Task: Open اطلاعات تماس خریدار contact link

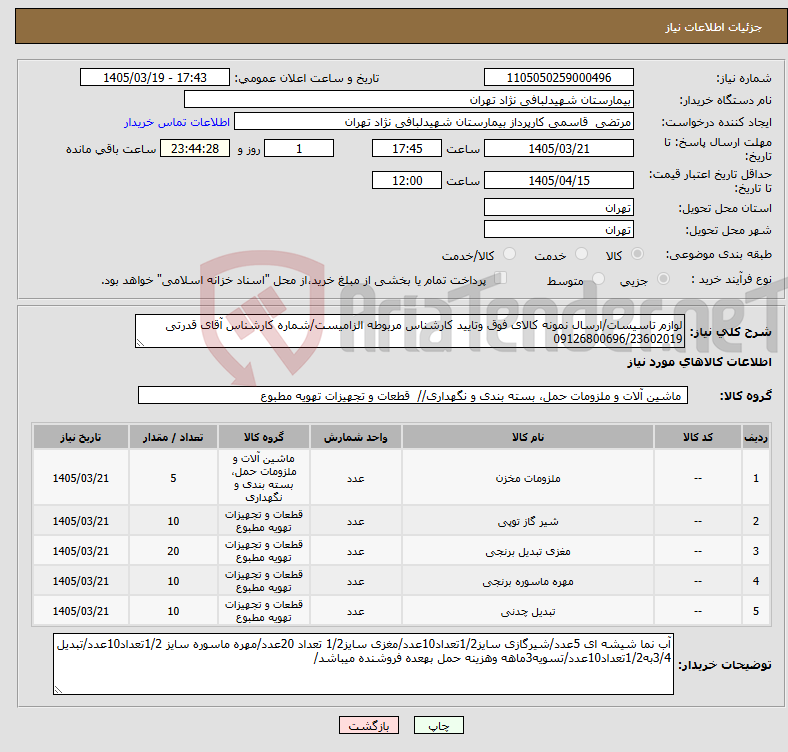Action: [177, 122]
